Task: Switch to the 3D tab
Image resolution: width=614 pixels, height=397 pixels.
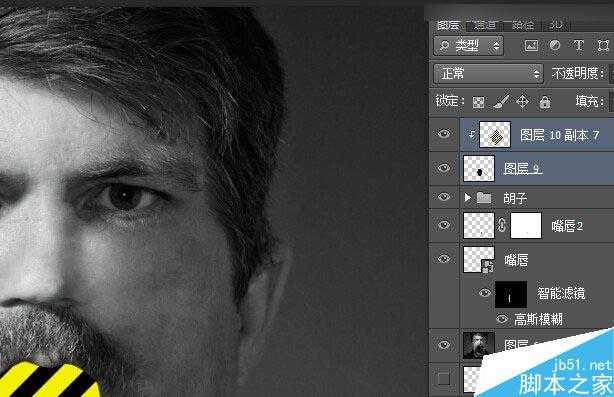Action: tap(556, 25)
